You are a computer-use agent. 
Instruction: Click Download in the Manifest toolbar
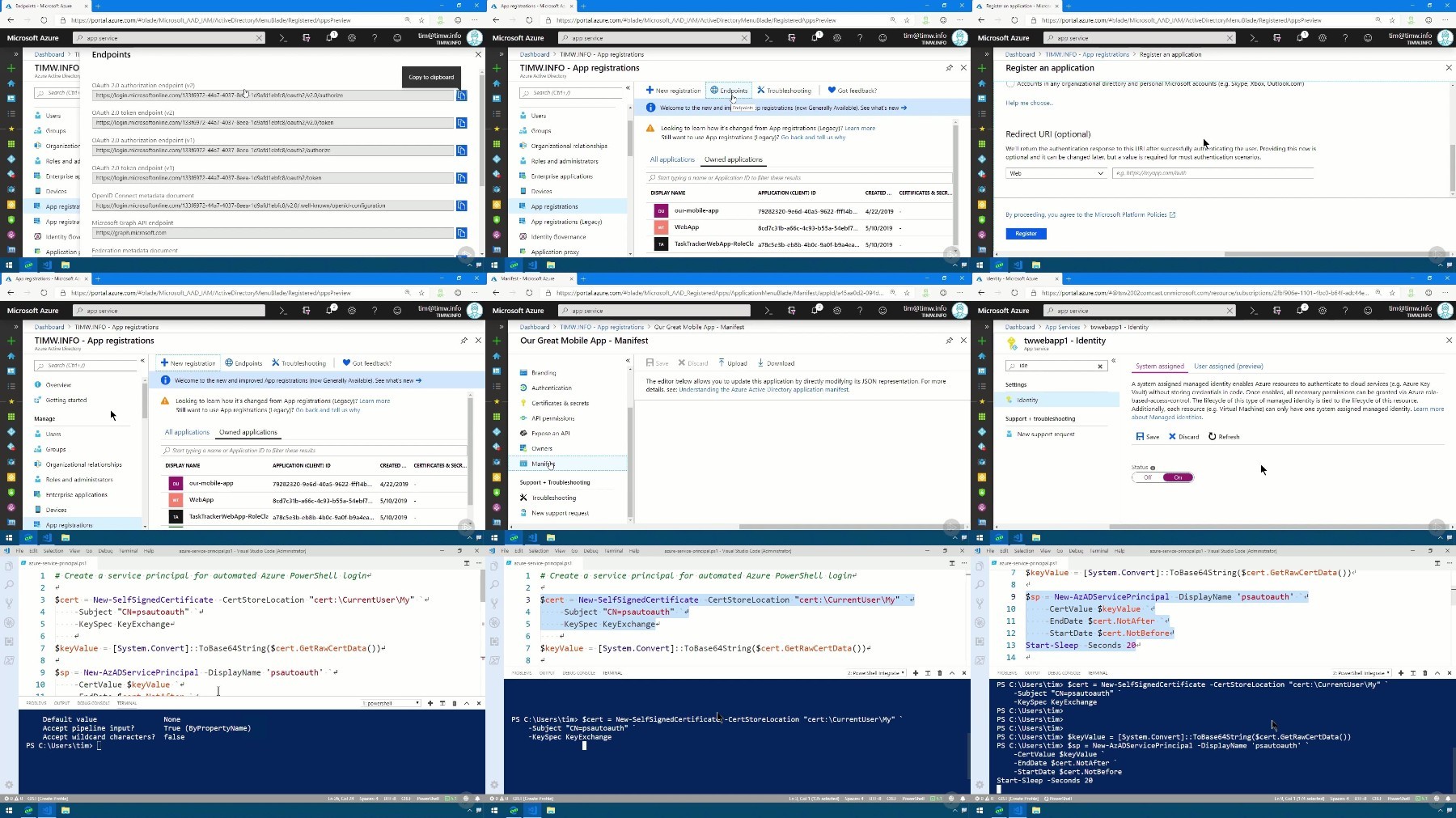coord(775,363)
